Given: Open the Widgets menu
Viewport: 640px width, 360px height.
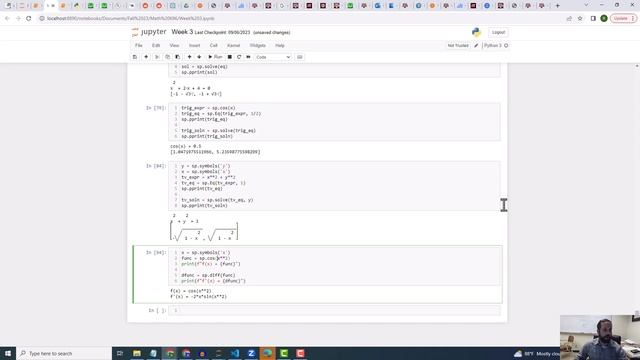Looking at the screenshot, I should (258, 46).
